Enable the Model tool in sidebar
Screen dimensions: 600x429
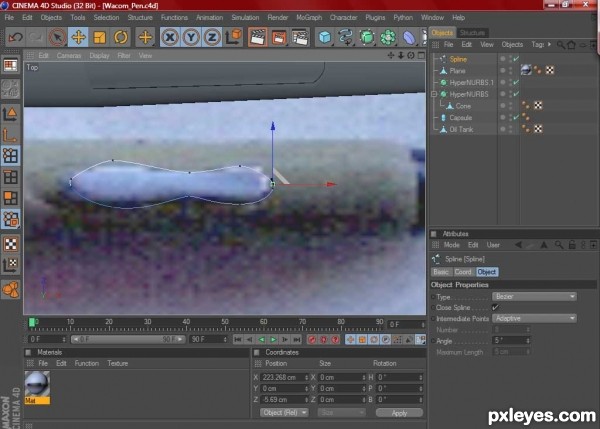[10, 114]
